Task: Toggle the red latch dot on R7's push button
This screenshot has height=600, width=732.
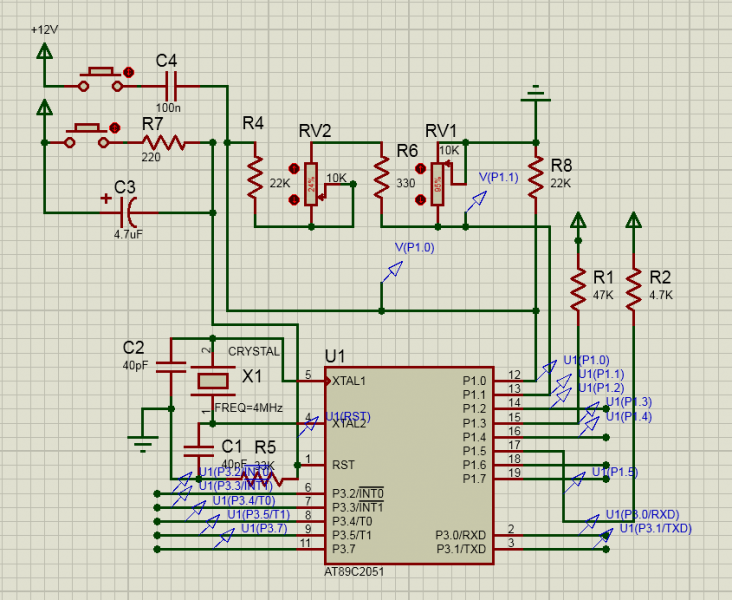Action: (114, 128)
